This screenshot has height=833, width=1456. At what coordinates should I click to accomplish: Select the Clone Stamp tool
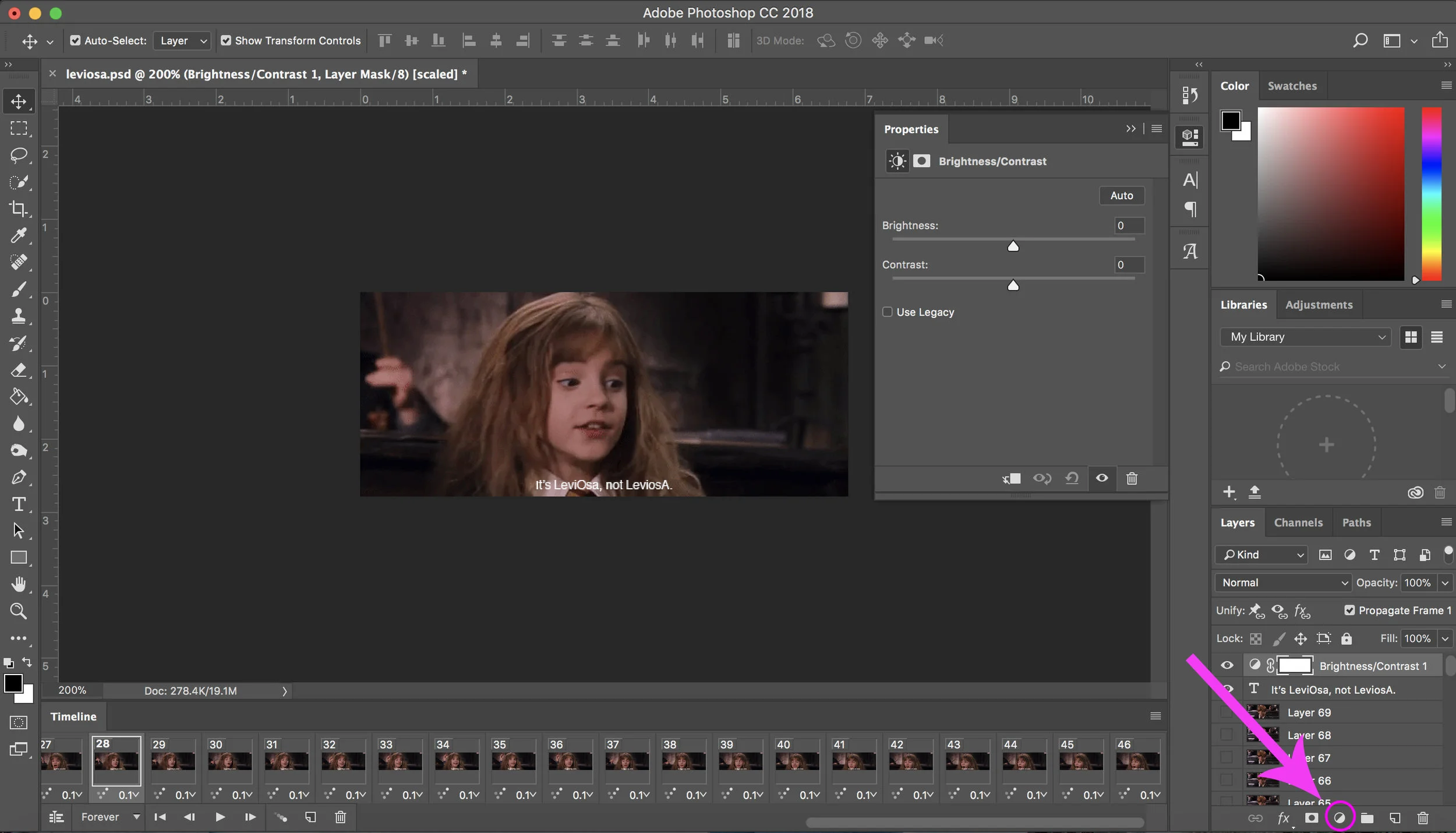coord(19,316)
